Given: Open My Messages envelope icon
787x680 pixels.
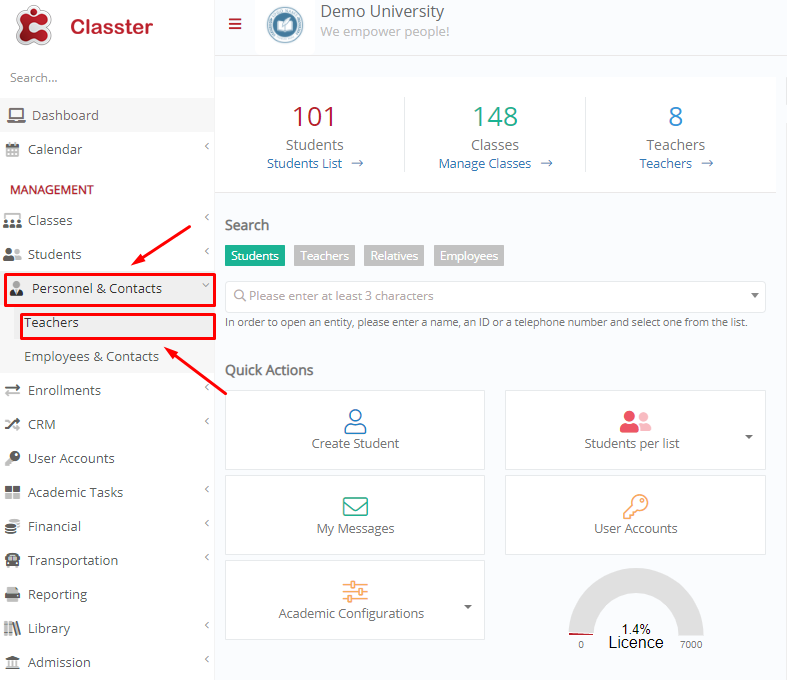Looking at the screenshot, I should (x=355, y=506).
